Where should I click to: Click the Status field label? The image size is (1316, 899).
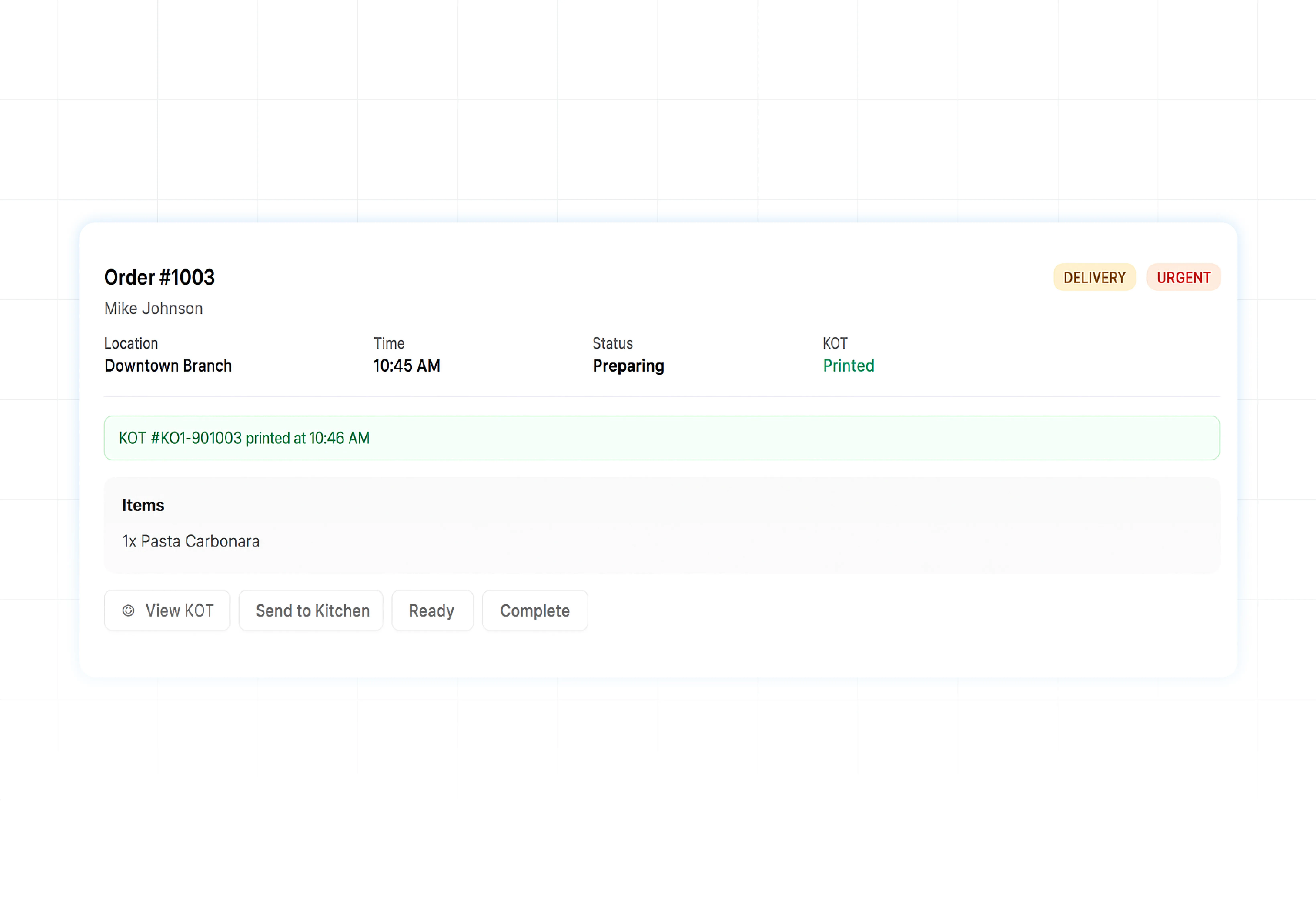point(612,343)
